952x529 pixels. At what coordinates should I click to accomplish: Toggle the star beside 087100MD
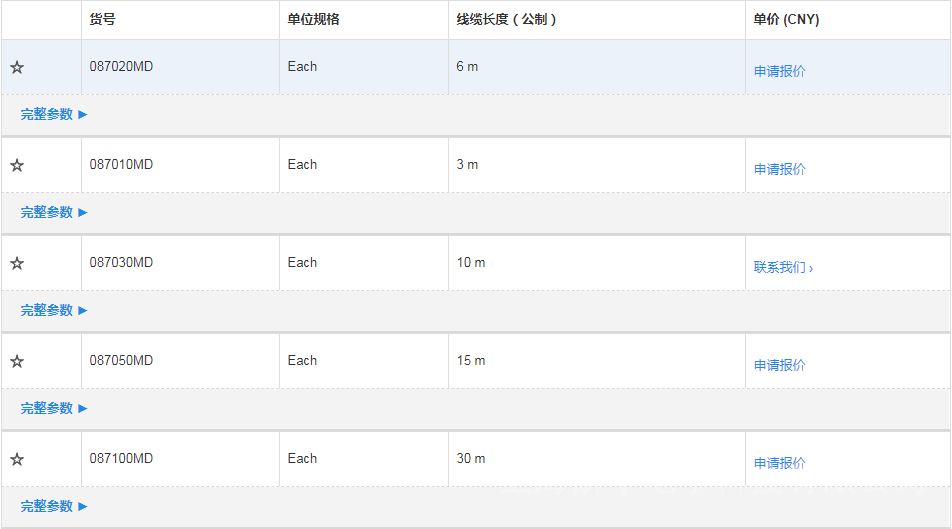17,460
